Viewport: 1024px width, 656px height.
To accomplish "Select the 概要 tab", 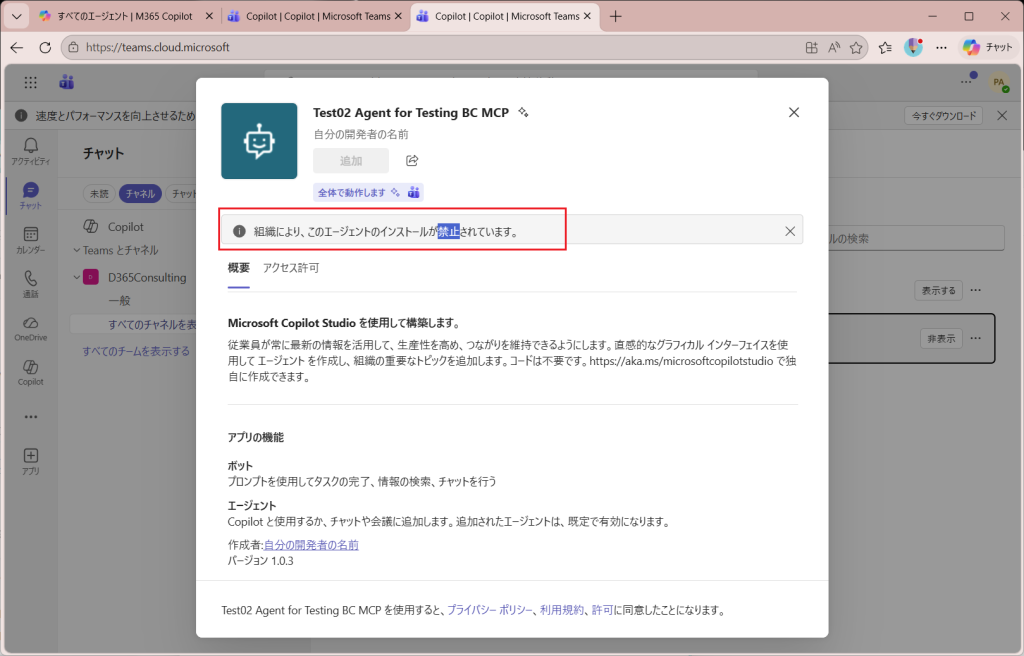I will click(238, 268).
